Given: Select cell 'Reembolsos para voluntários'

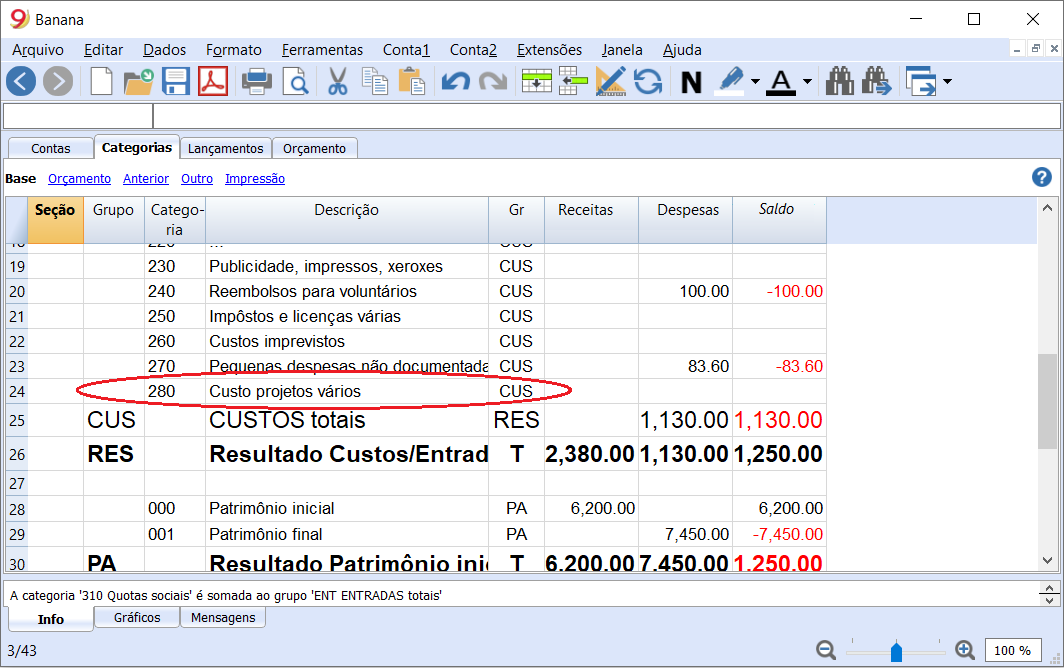Looking at the screenshot, I should tap(347, 291).
